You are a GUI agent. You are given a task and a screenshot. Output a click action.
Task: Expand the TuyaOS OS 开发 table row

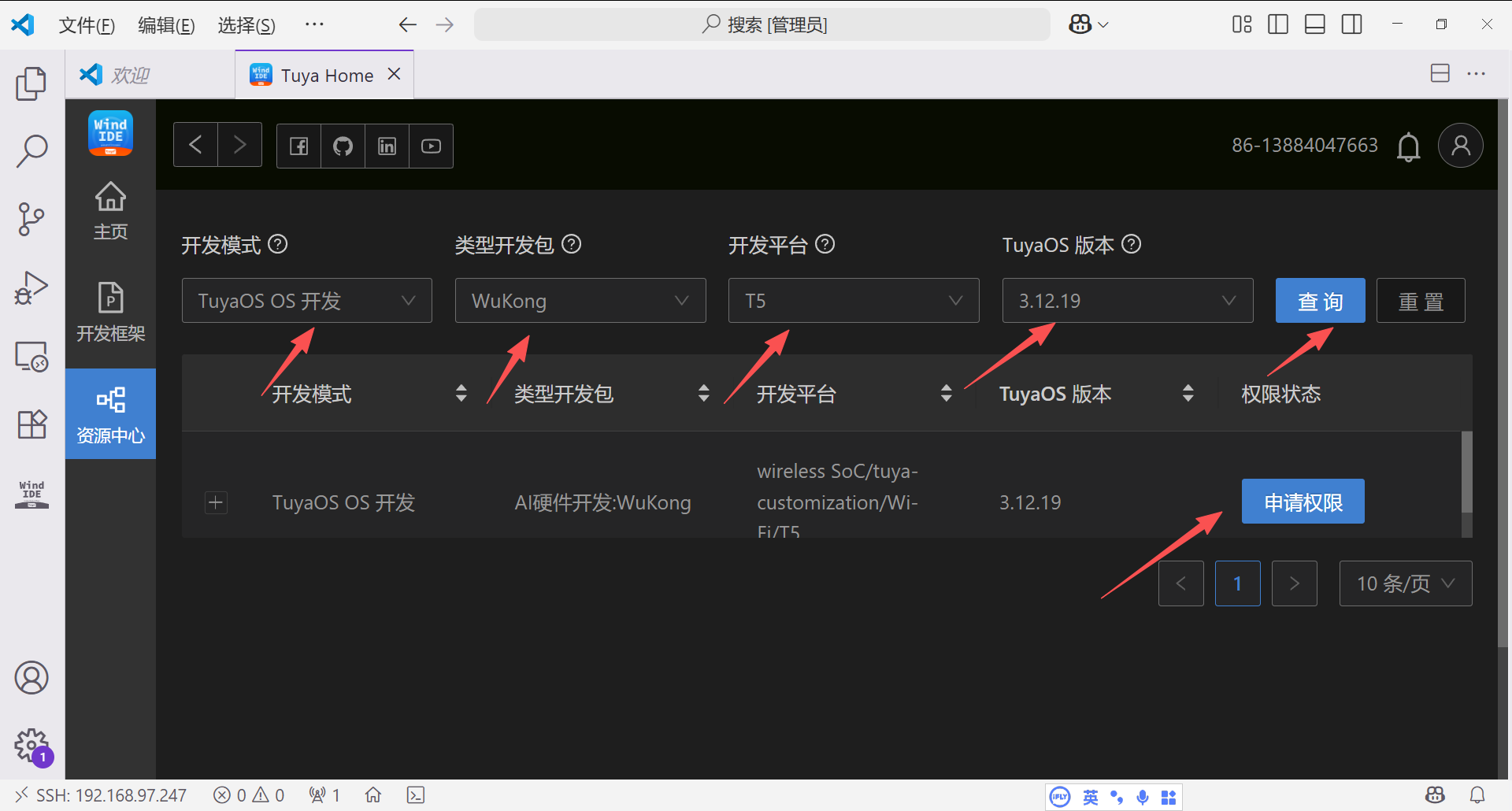pyautogui.click(x=216, y=502)
